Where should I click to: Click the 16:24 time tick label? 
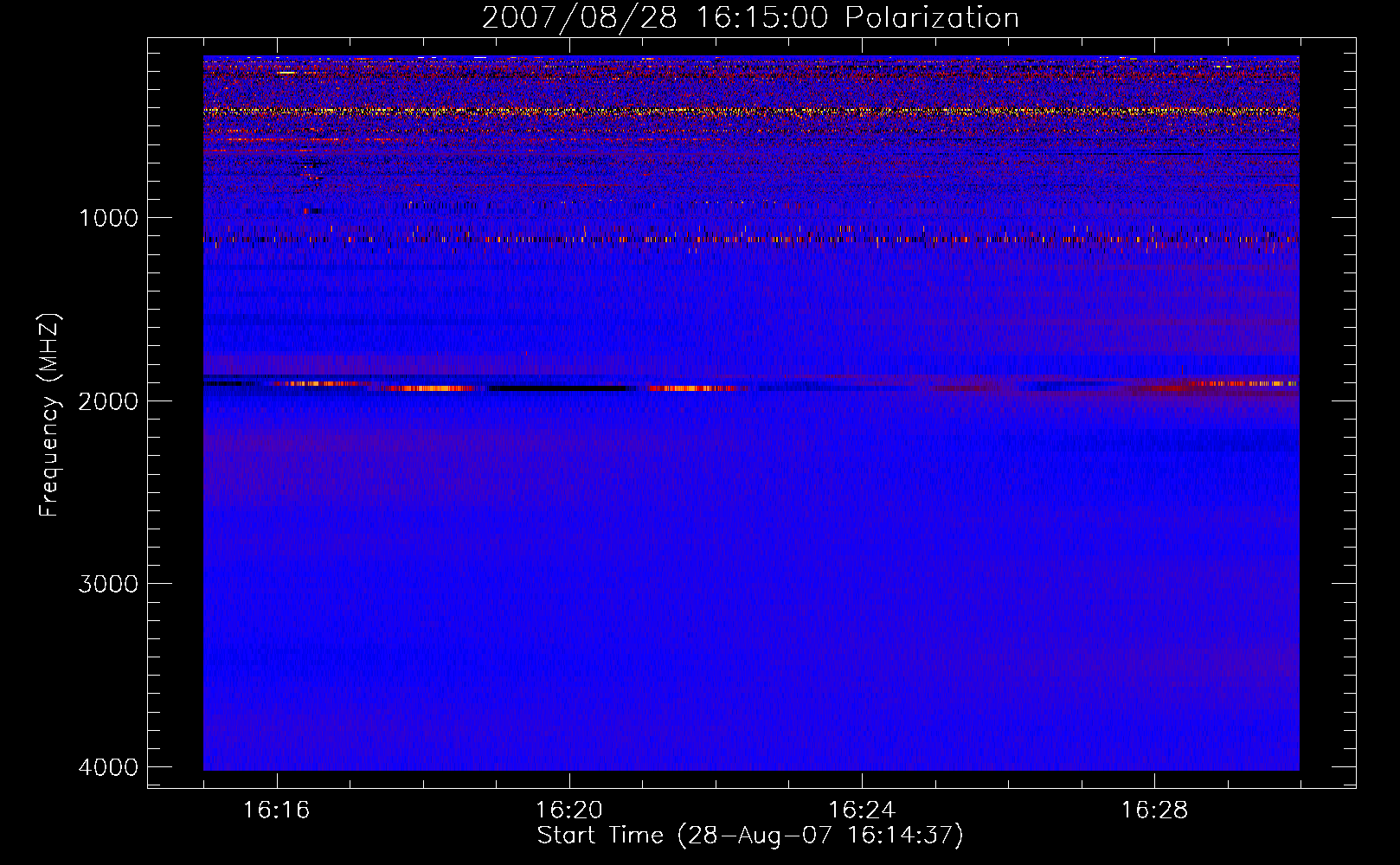(862, 811)
